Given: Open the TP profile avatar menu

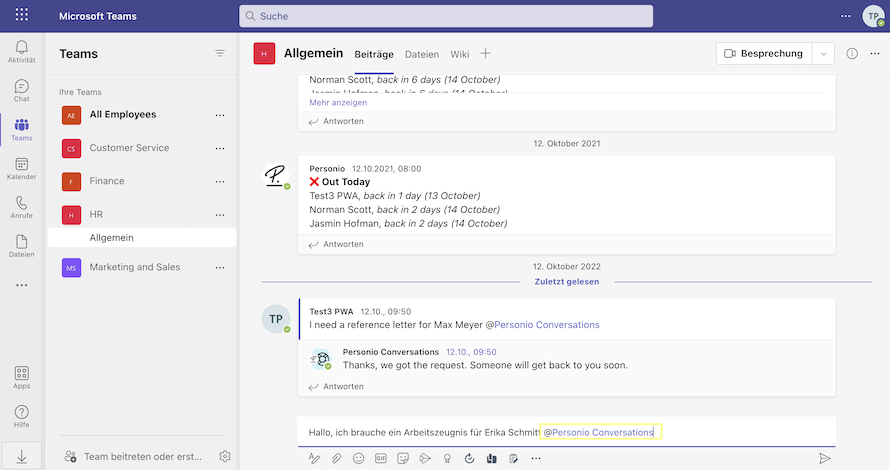Looking at the screenshot, I should click(x=873, y=16).
